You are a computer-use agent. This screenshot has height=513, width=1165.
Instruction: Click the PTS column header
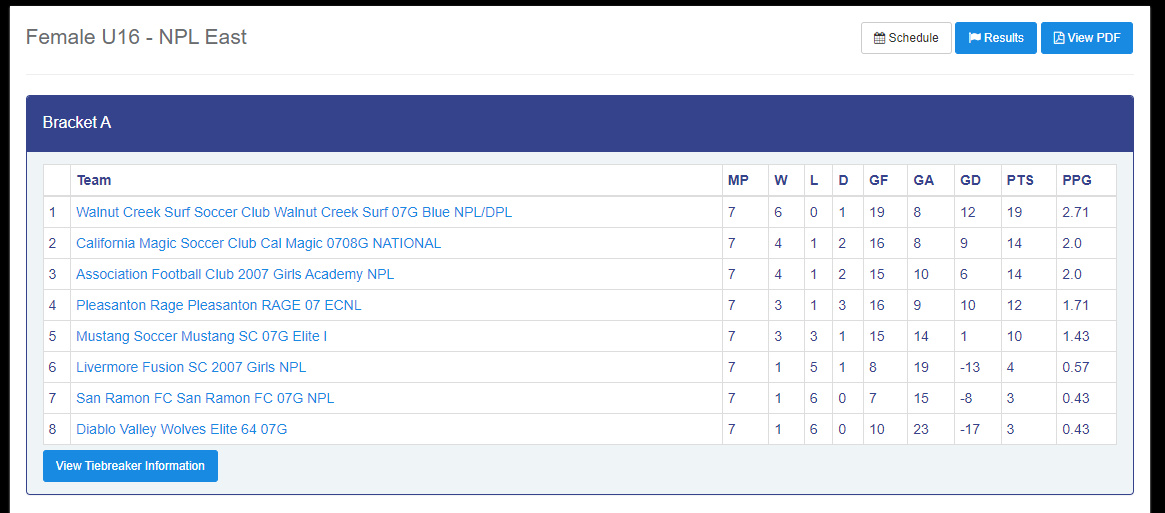[x=1020, y=180]
